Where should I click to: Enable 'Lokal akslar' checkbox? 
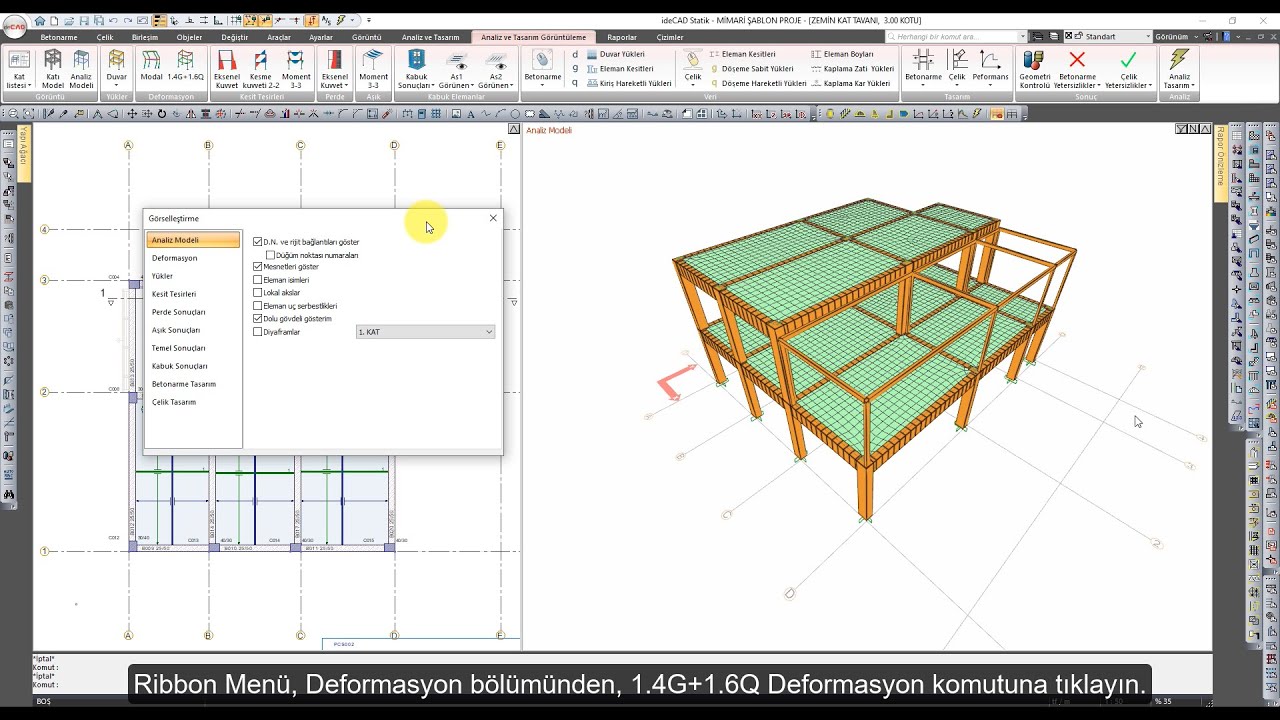point(258,293)
